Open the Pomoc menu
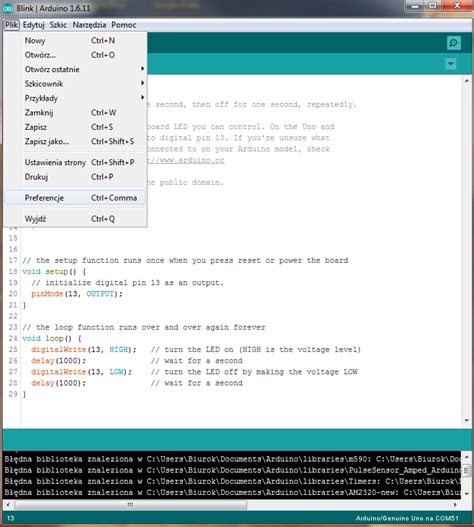474x527 pixels. (x=124, y=25)
